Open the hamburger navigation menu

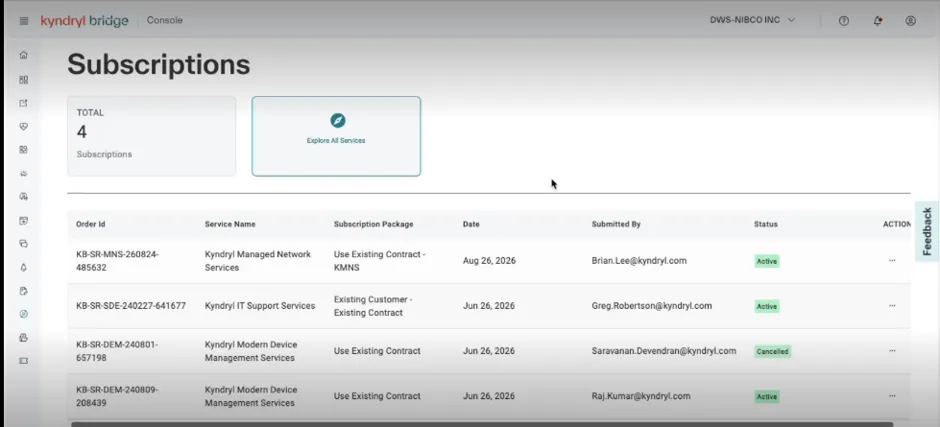(x=24, y=21)
